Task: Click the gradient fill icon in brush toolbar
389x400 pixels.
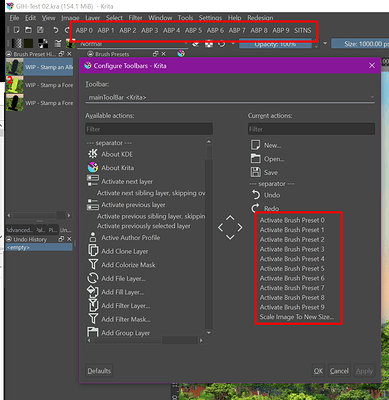Action: click(x=16, y=43)
